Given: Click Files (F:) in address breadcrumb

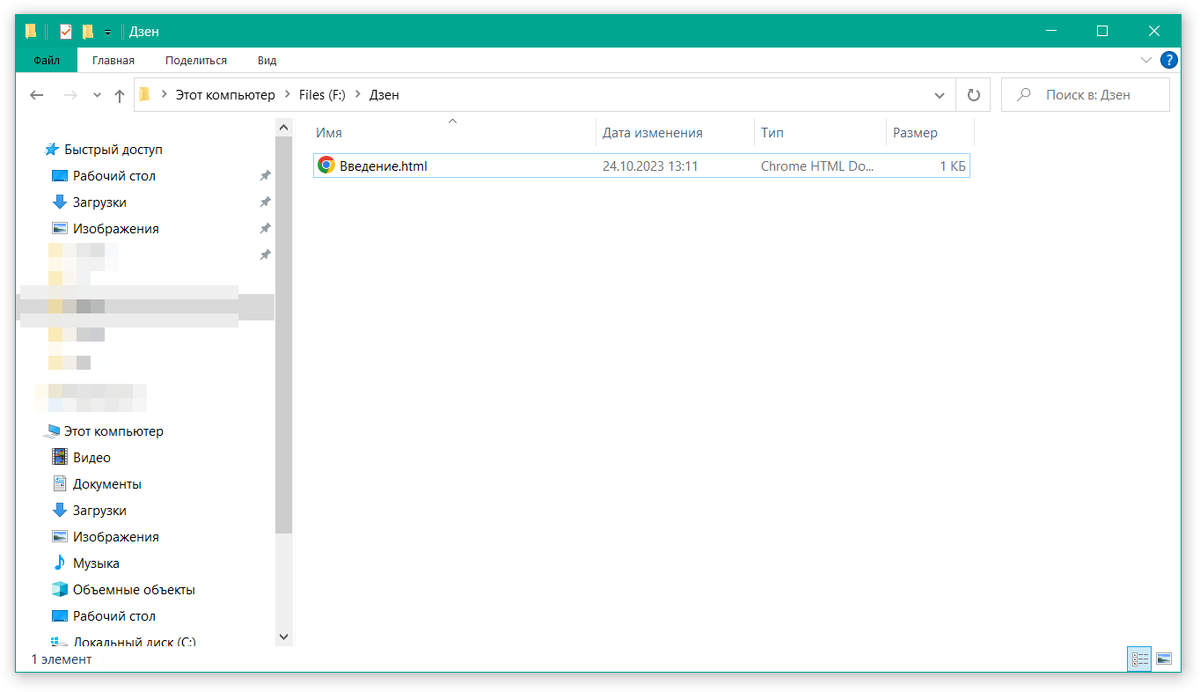Looking at the screenshot, I should click(322, 95).
